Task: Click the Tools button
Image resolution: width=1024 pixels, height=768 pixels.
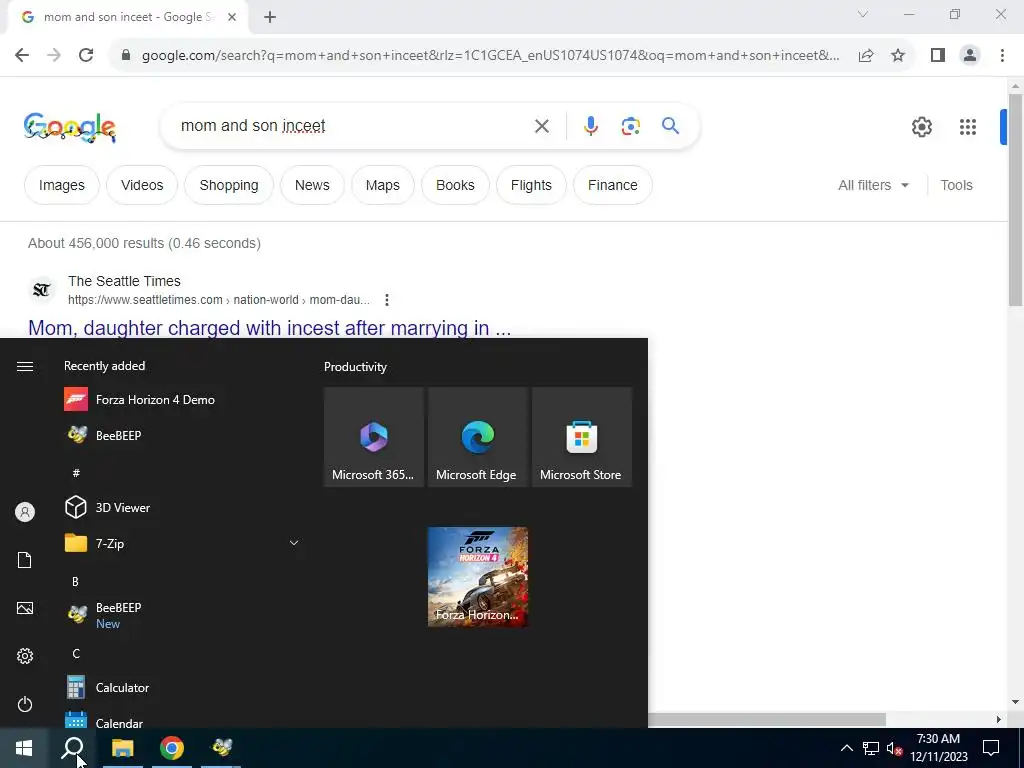Action: 956,185
